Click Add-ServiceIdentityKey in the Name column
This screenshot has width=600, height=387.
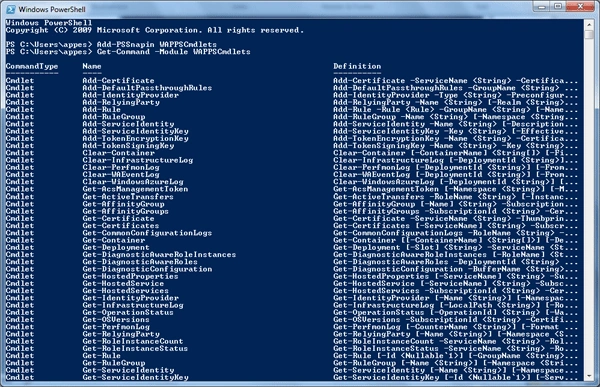pos(135,131)
